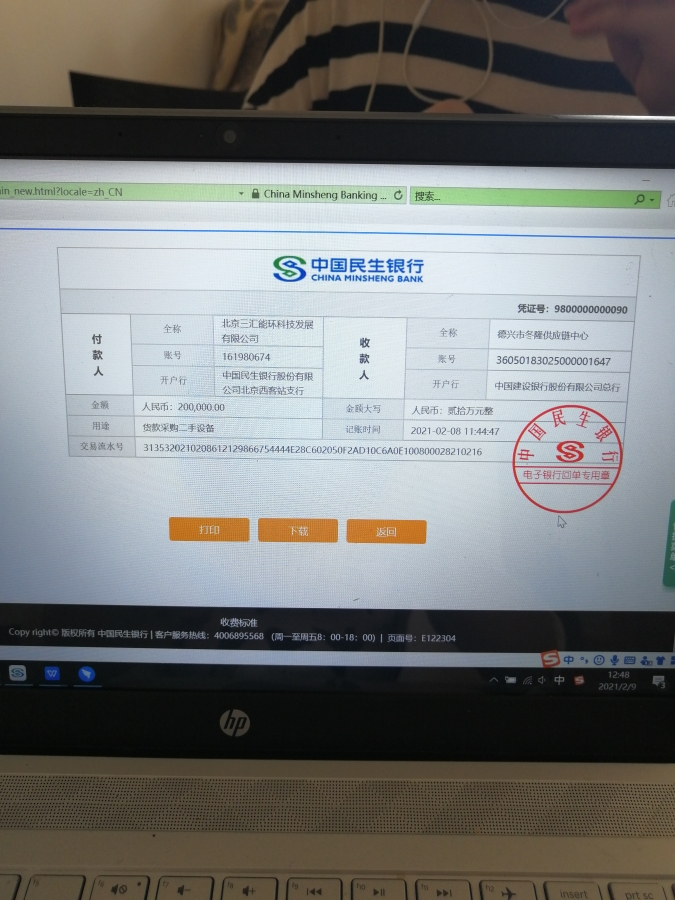Select the voucher number 9800000000090
This screenshot has height=900, width=675.
(x=591, y=309)
